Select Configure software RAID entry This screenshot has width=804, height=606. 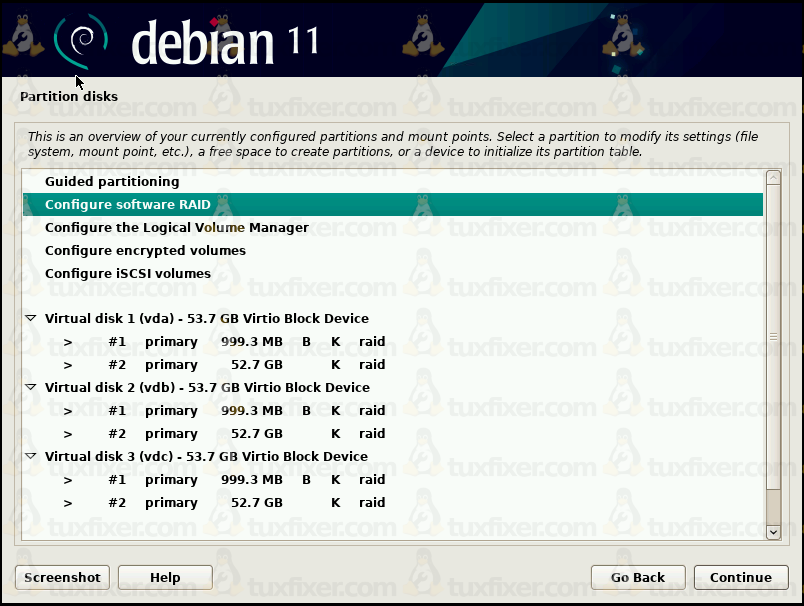[128, 205]
